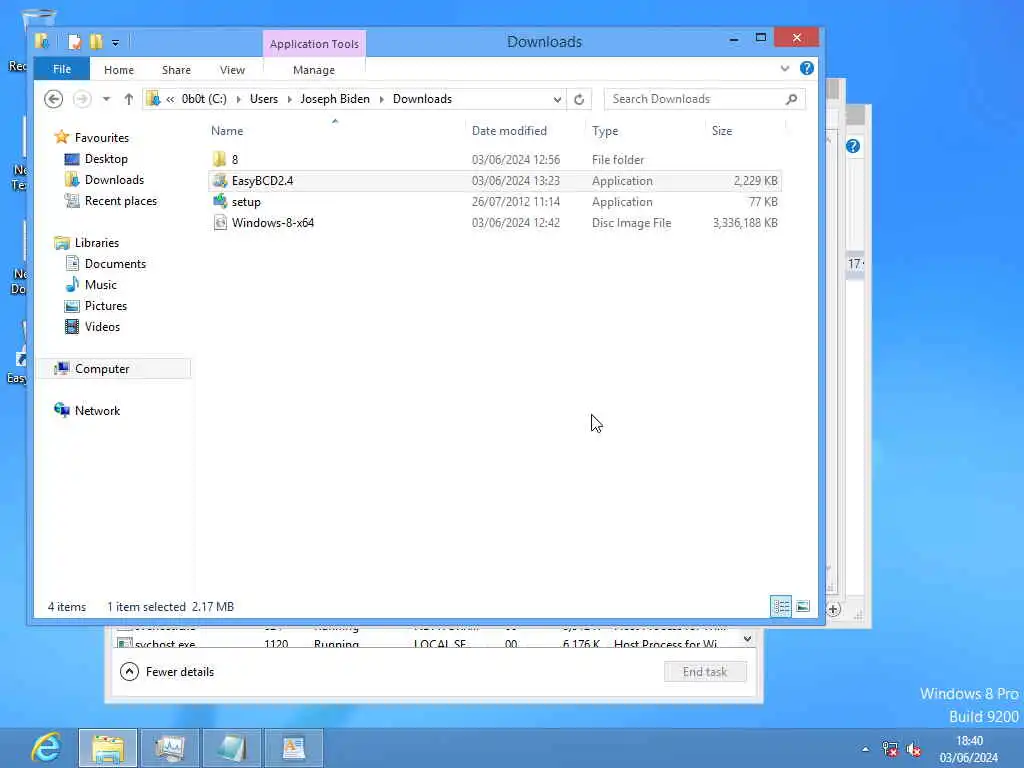The image size is (1024, 768).
Task: Select Windows-8-x64 disc image icon
Action: [x=220, y=223]
